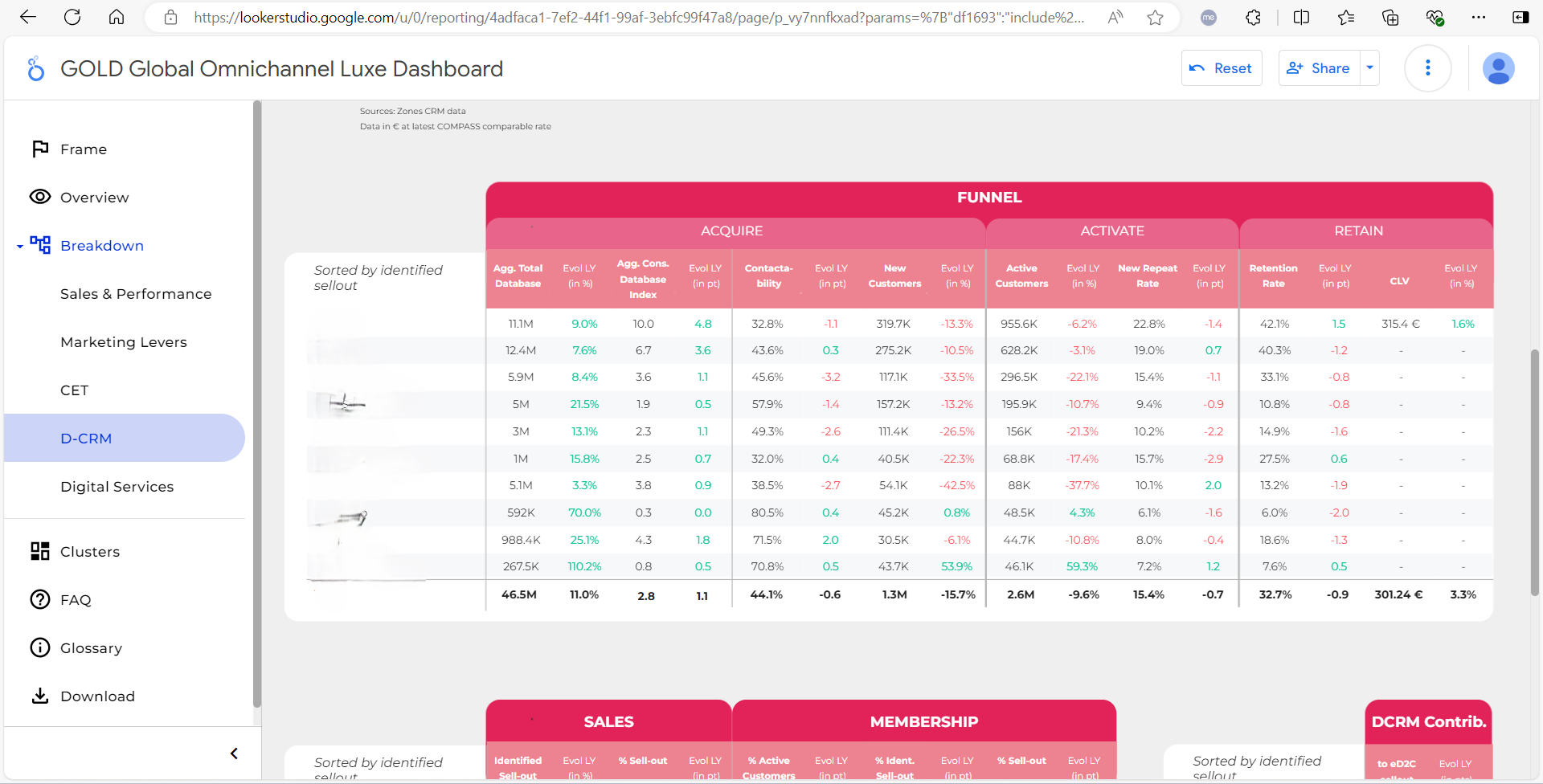Open the user account avatar

(x=1498, y=68)
